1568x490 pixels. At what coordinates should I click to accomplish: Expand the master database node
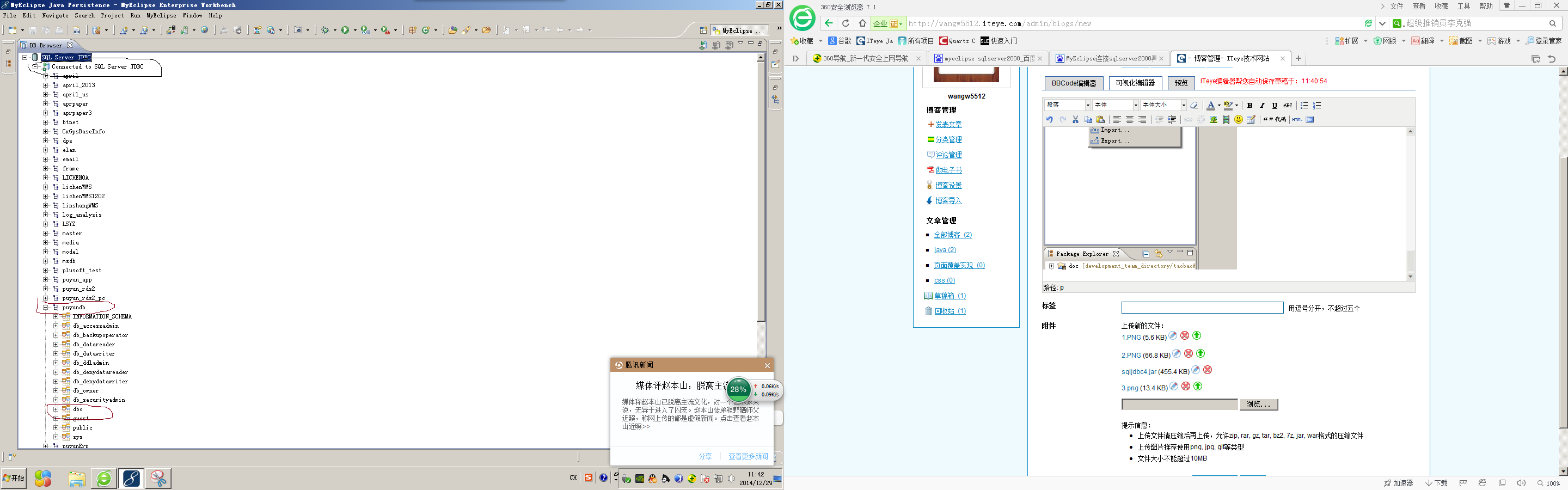(x=46, y=233)
